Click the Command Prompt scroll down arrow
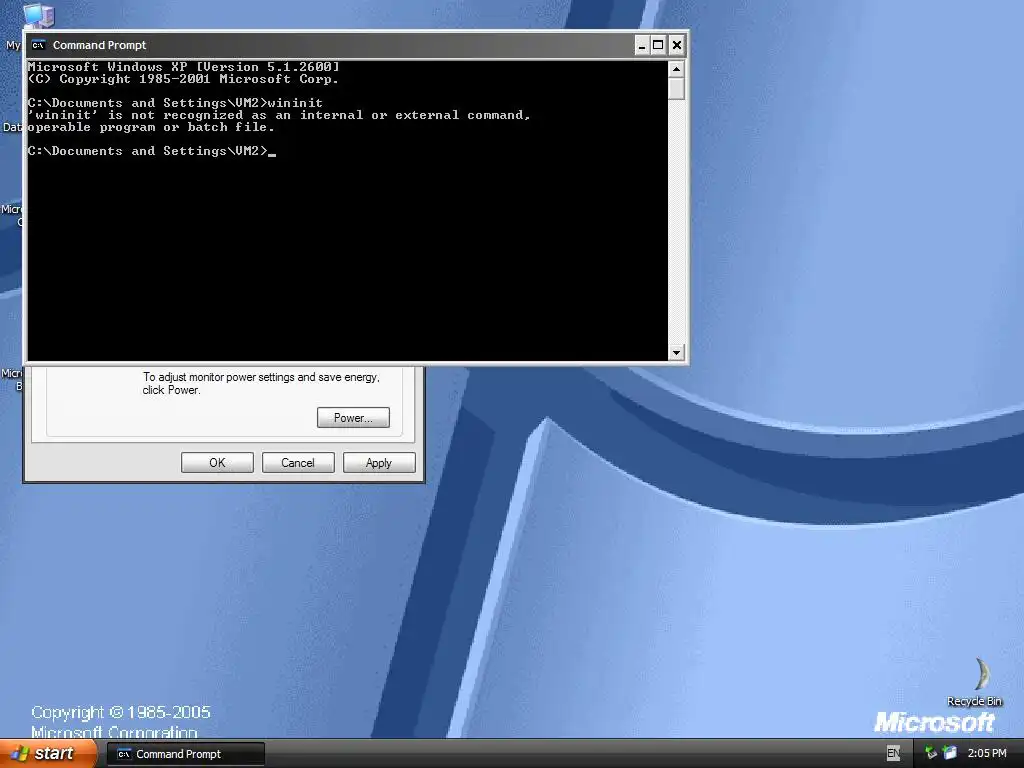Screen dimensions: 1024x768 [x=677, y=353]
